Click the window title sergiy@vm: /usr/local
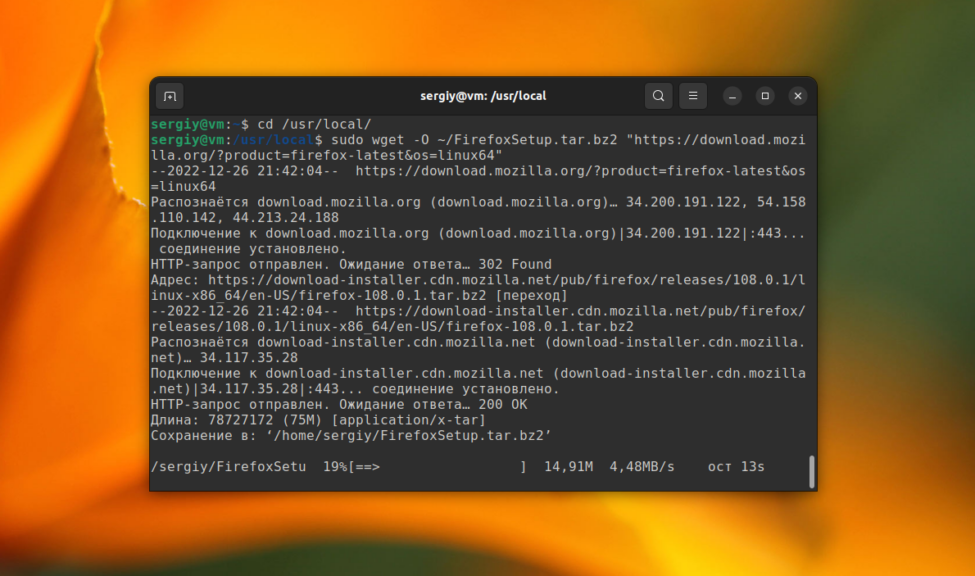Screen dimensions: 975x576 (x=483, y=96)
